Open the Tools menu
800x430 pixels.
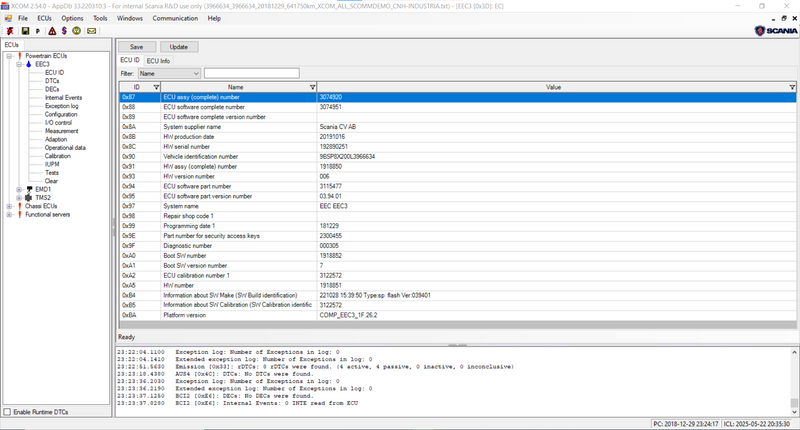tap(100, 18)
